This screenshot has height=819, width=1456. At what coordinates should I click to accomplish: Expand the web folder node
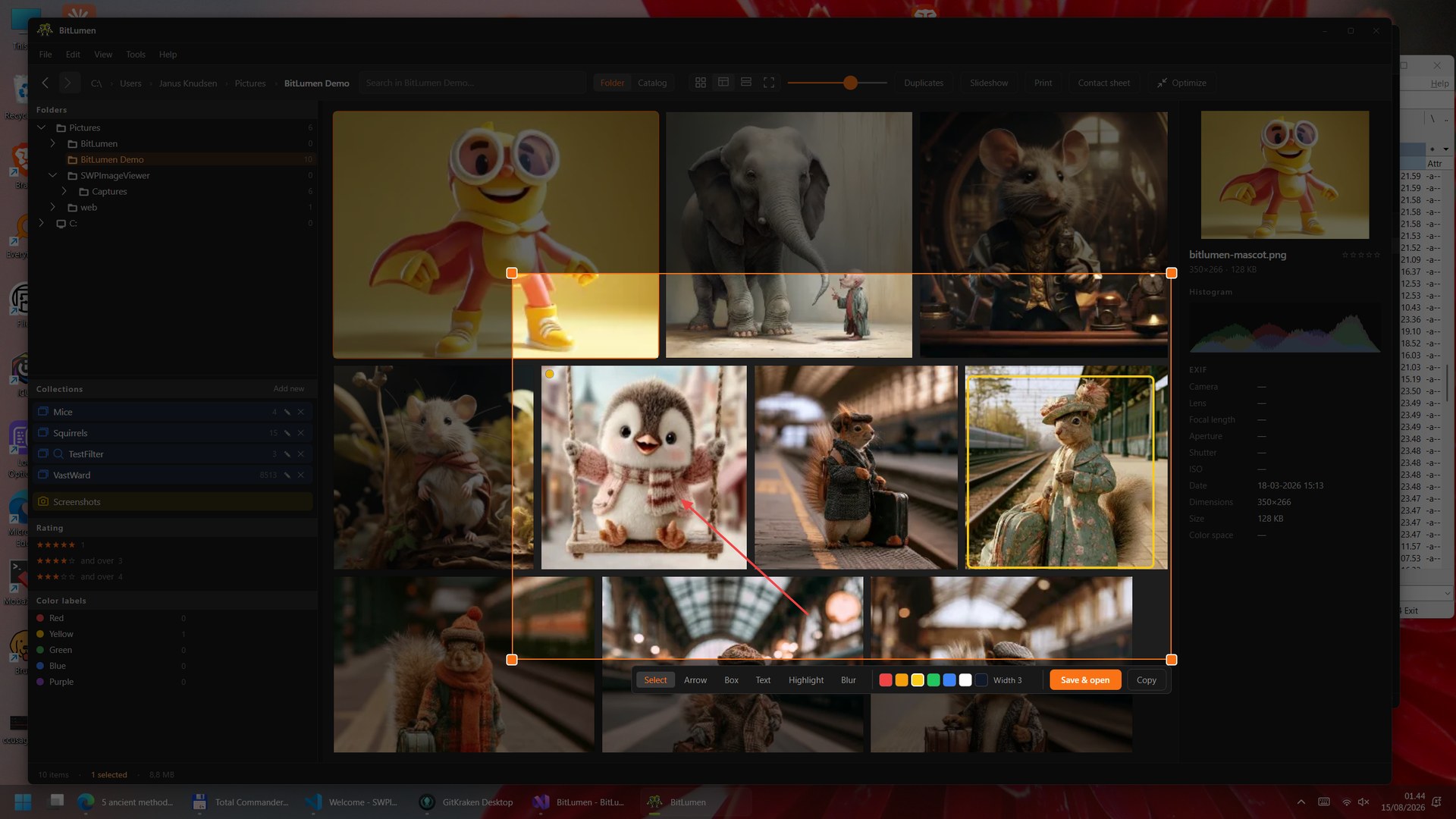tap(52, 207)
